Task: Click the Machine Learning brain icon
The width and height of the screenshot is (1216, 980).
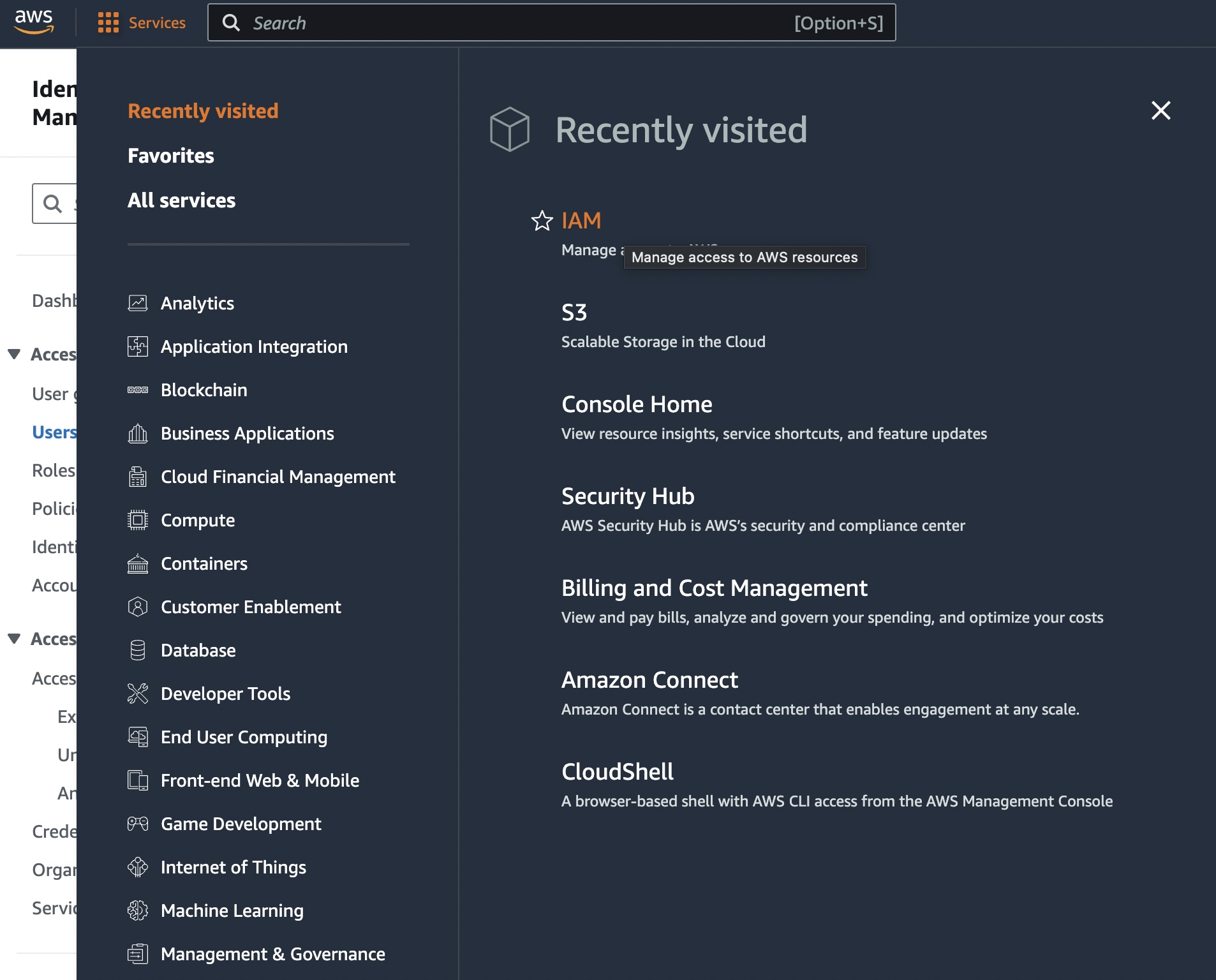Action: 138,910
